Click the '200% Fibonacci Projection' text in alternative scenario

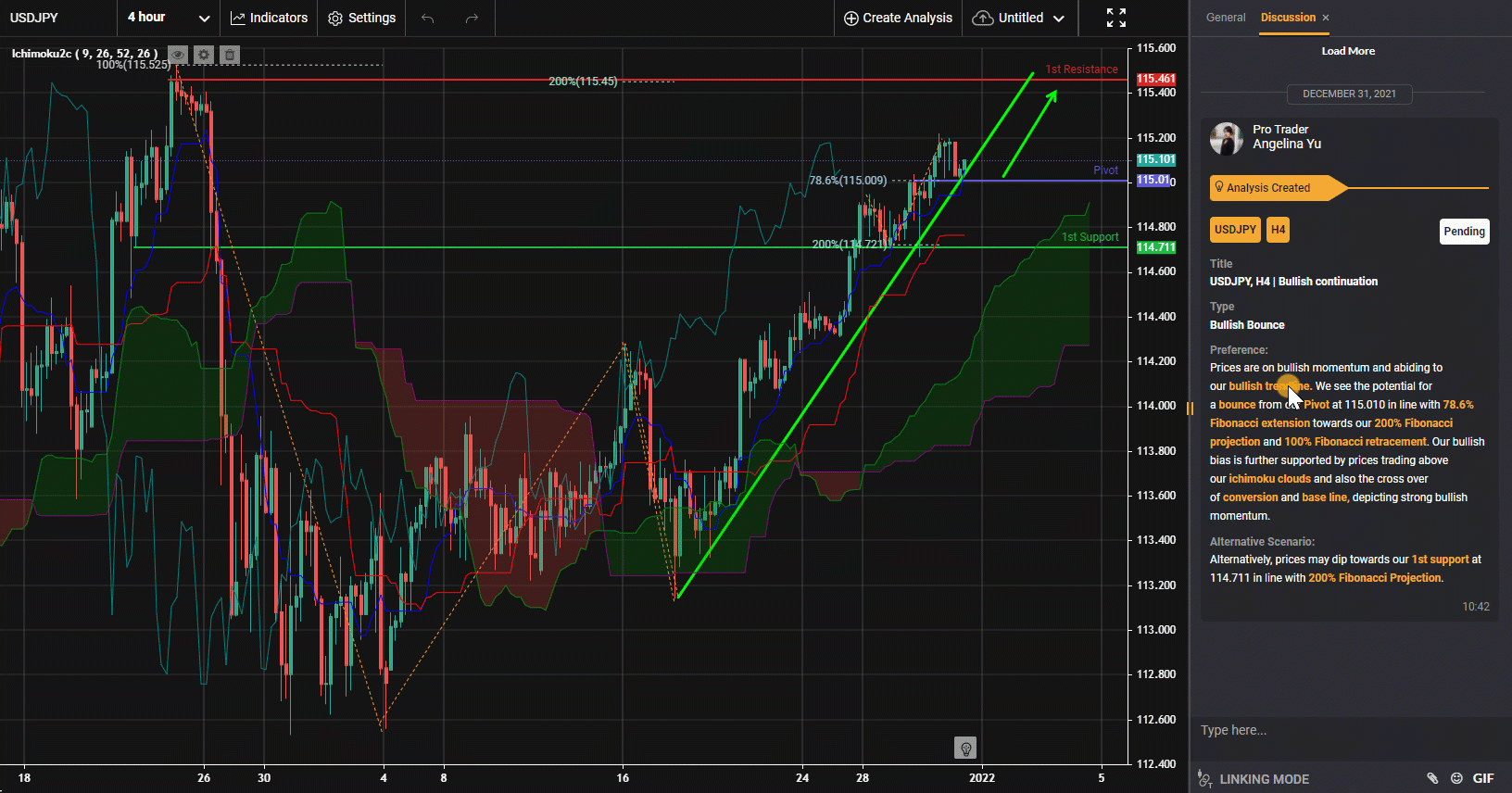(x=1375, y=578)
